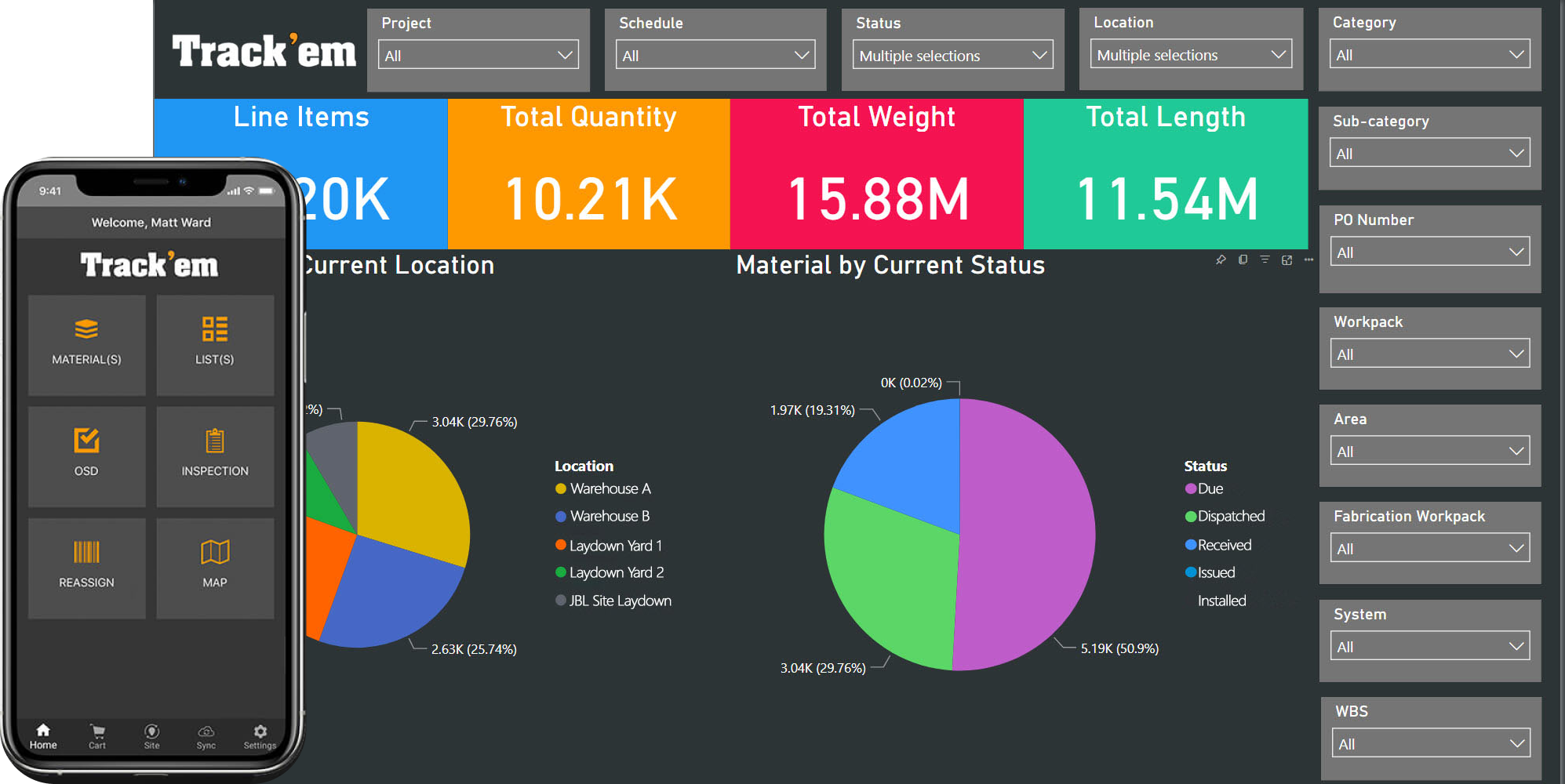Expand the Fabrication Workpack filter dropdown
Screen dimensions: 1565x784
pos(1430,549)
